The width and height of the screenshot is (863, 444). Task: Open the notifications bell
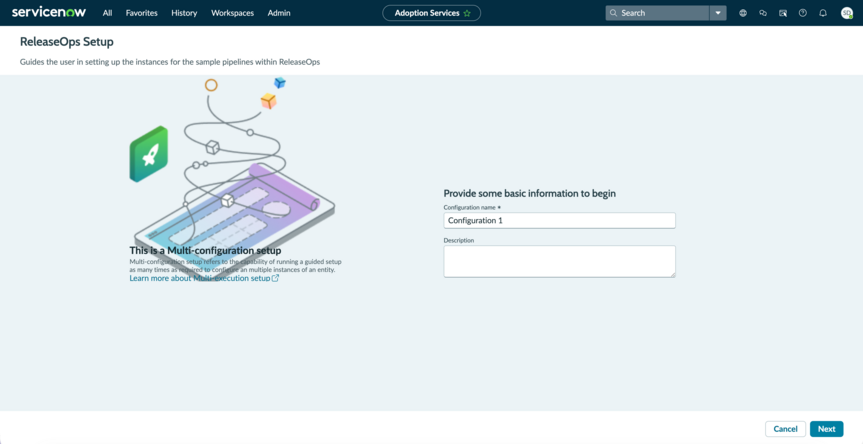823,13
